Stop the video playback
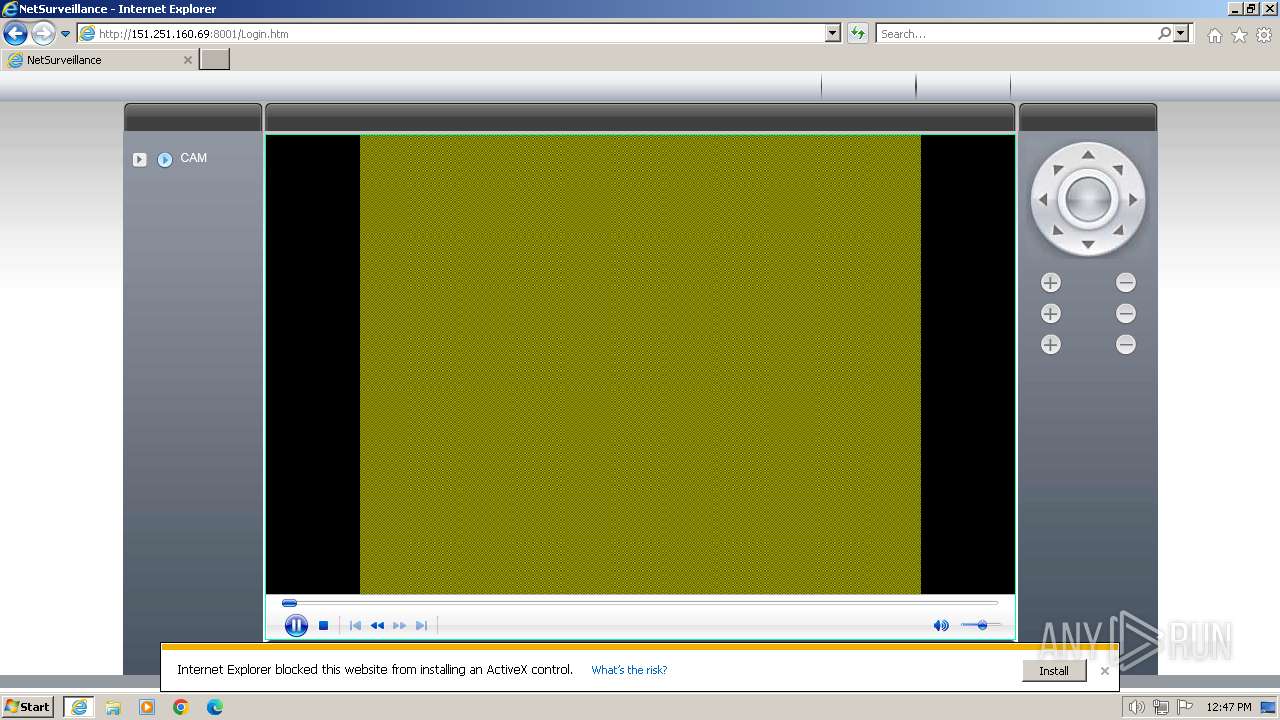1280x720 pixels. coord(323,625)
